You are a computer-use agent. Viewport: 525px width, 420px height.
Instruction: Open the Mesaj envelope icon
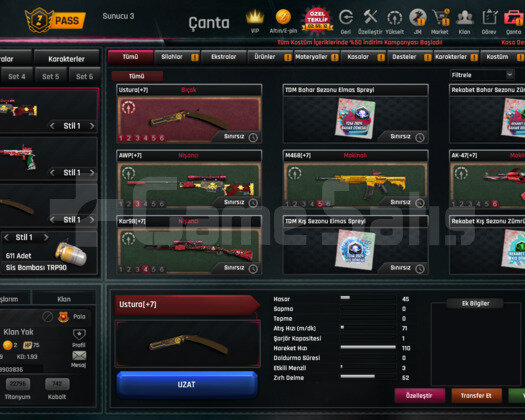click(x=79, y=355)
